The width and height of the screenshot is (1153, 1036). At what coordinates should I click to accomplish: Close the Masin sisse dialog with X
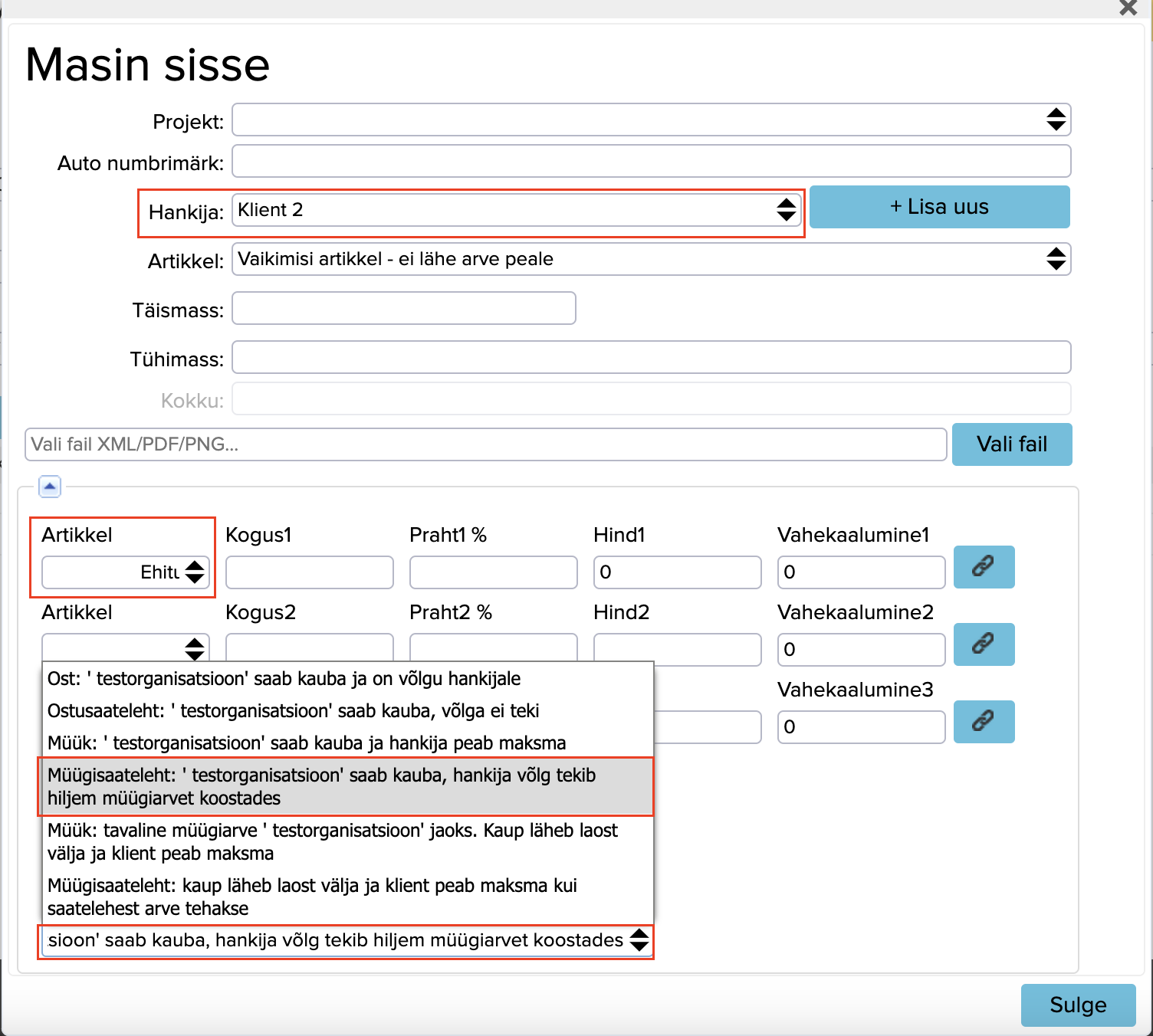click(x=1128, y=8)
